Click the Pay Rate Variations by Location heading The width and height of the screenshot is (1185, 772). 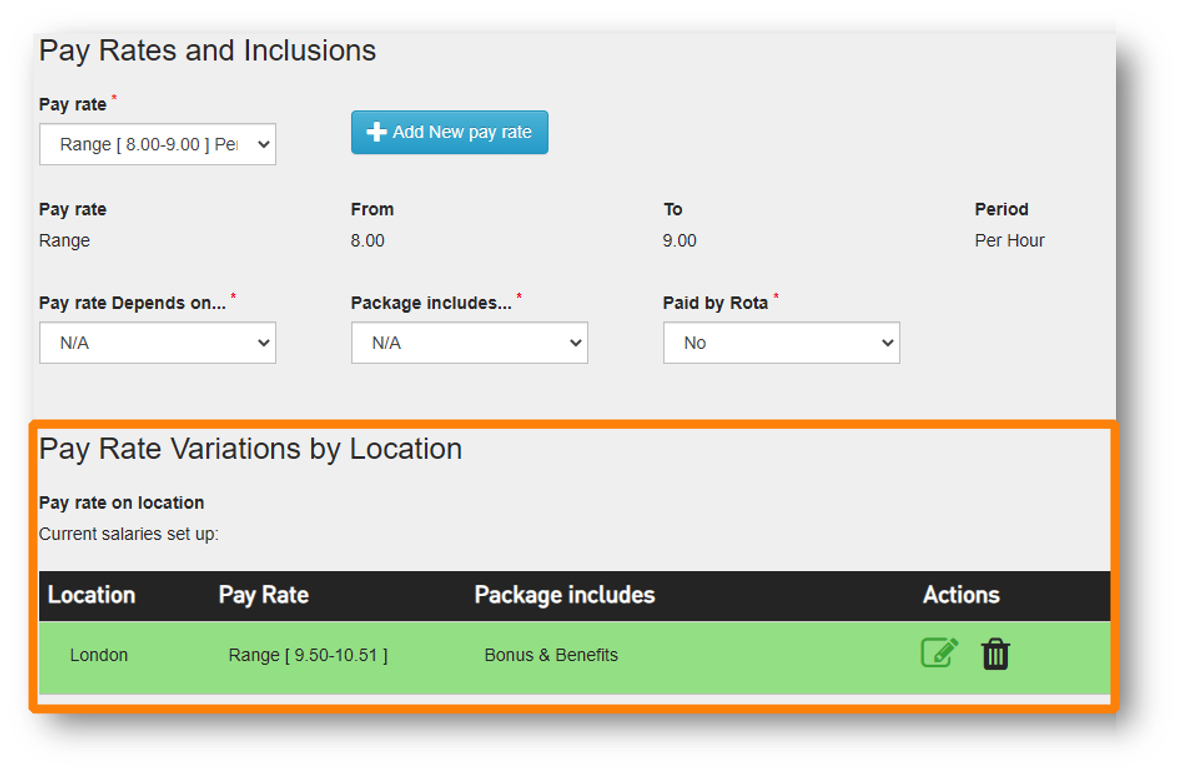click(x=250, y=449)
